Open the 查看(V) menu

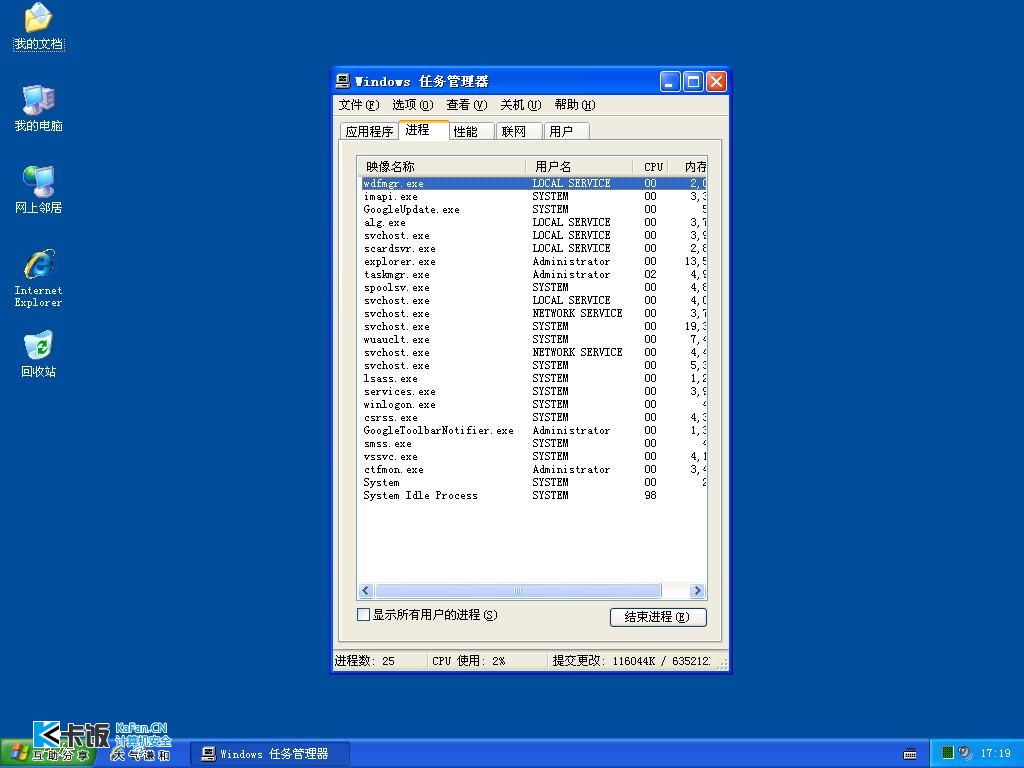467,104
